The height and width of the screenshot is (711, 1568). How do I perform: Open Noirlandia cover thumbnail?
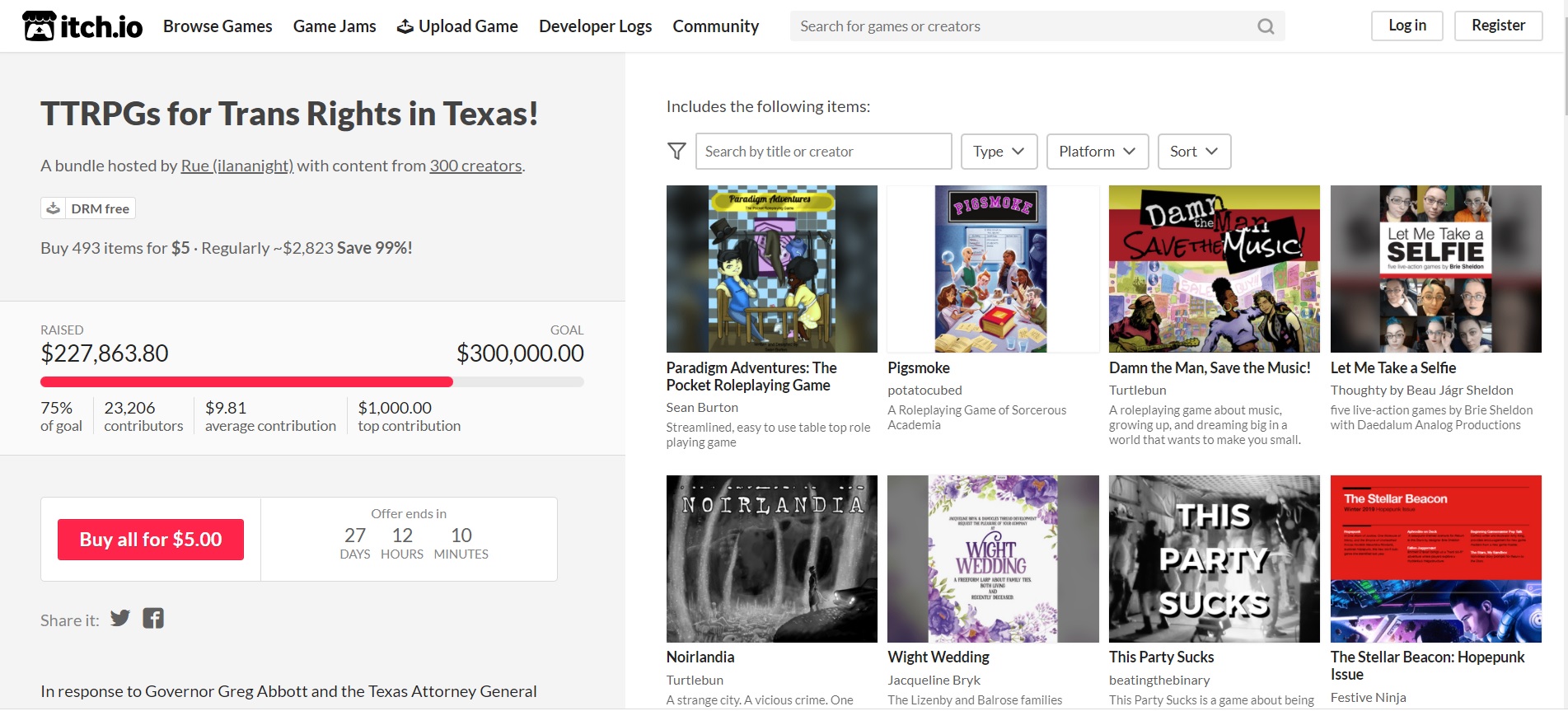[x=772, y=559]
